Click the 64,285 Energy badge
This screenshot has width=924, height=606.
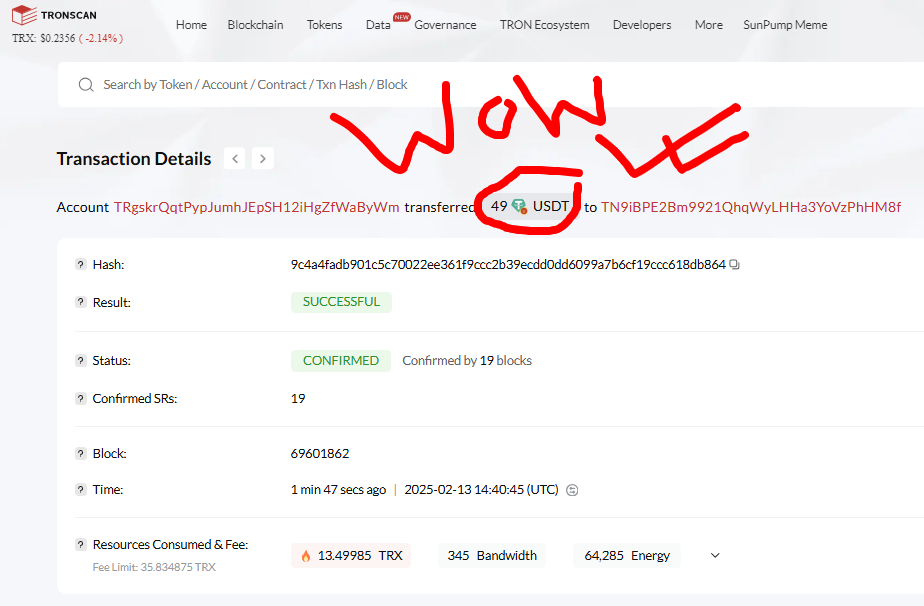pos(627,556)
